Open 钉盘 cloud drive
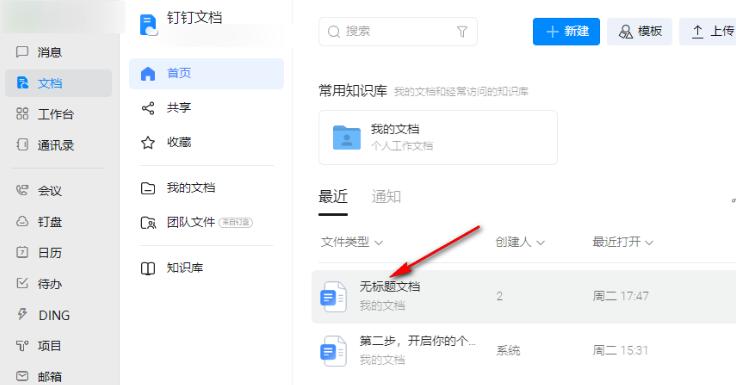 tap(39, 222)
